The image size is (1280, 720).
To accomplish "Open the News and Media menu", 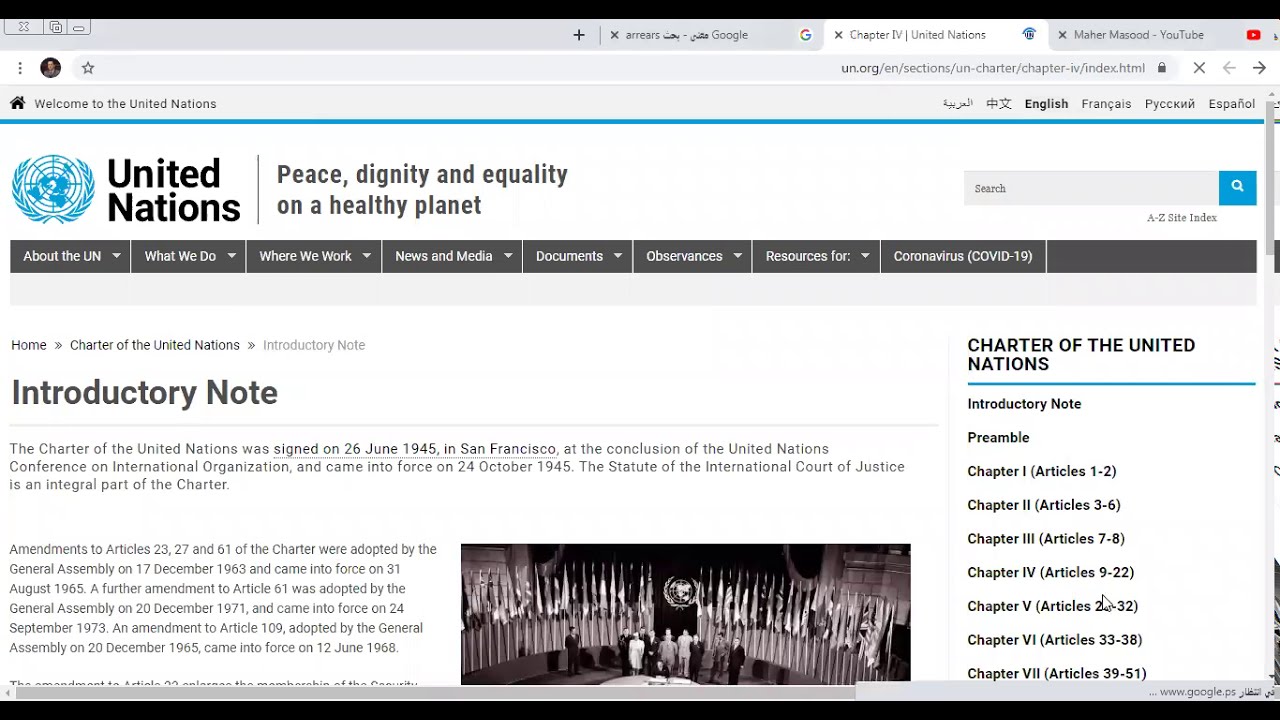I will 443,256.
